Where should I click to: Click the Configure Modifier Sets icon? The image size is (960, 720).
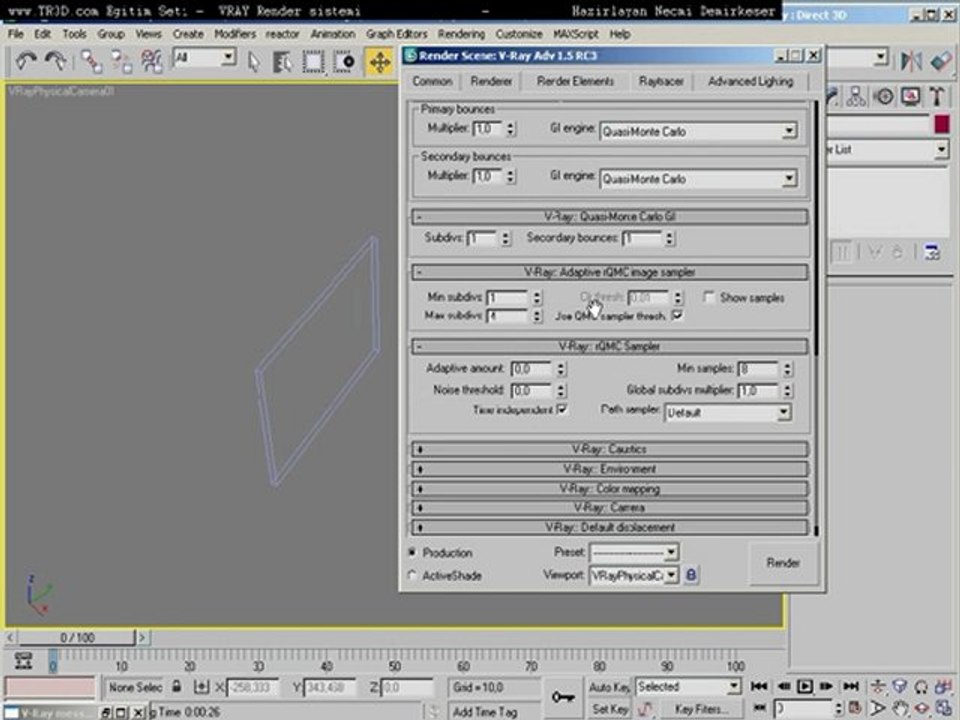point(932,252)
